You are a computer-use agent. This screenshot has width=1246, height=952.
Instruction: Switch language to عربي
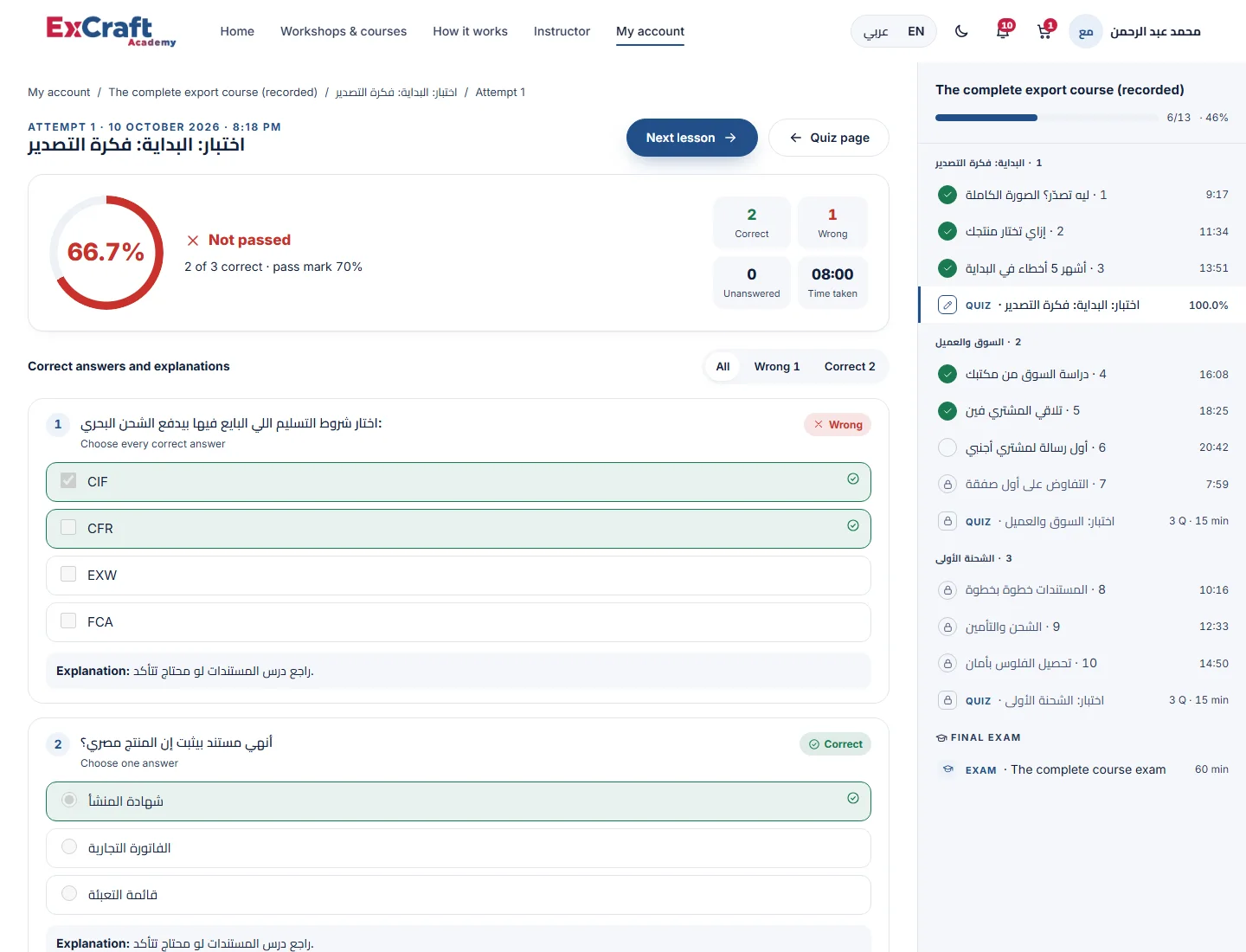pos(876,31)
